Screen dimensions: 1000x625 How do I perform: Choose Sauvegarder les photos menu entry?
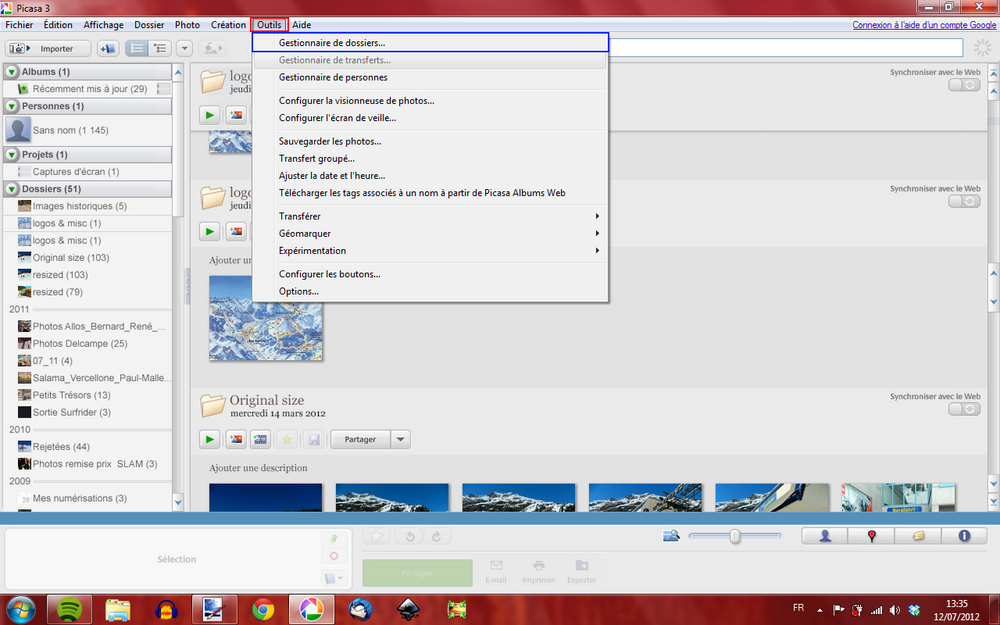point(430,142)
